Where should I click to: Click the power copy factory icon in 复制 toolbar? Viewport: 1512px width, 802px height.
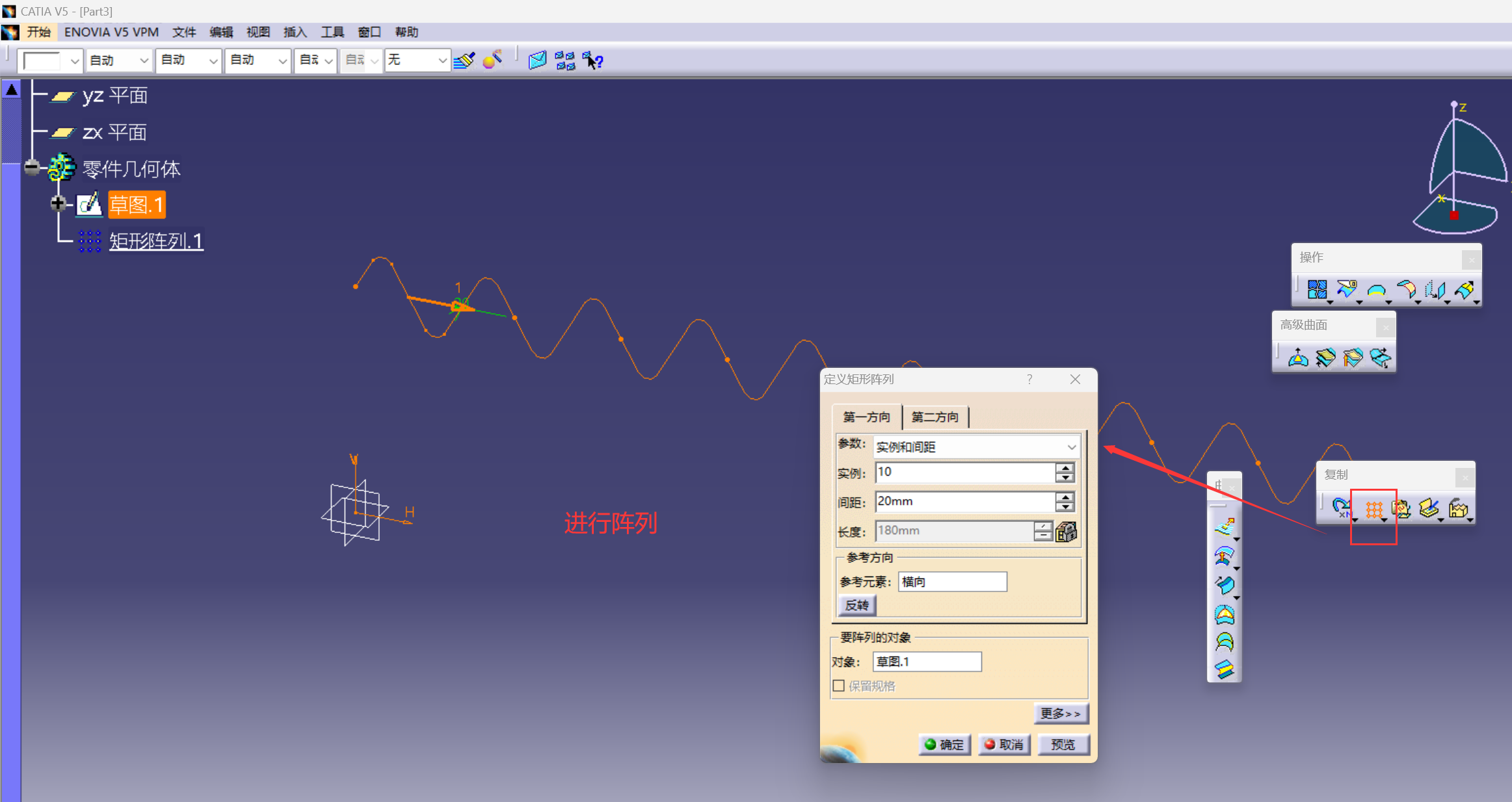[1458, 509]
